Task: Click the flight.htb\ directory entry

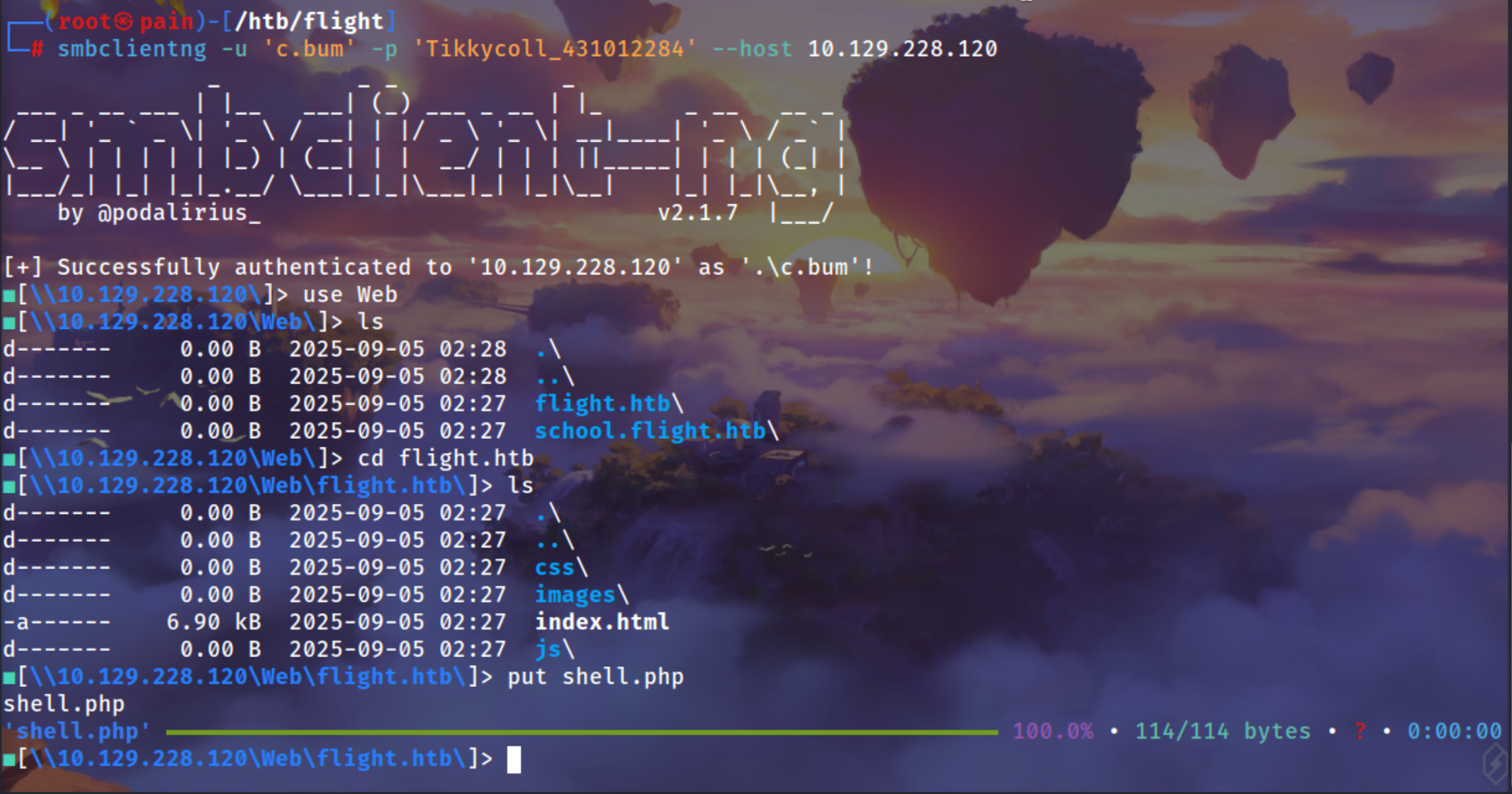Action: [609, 403]
